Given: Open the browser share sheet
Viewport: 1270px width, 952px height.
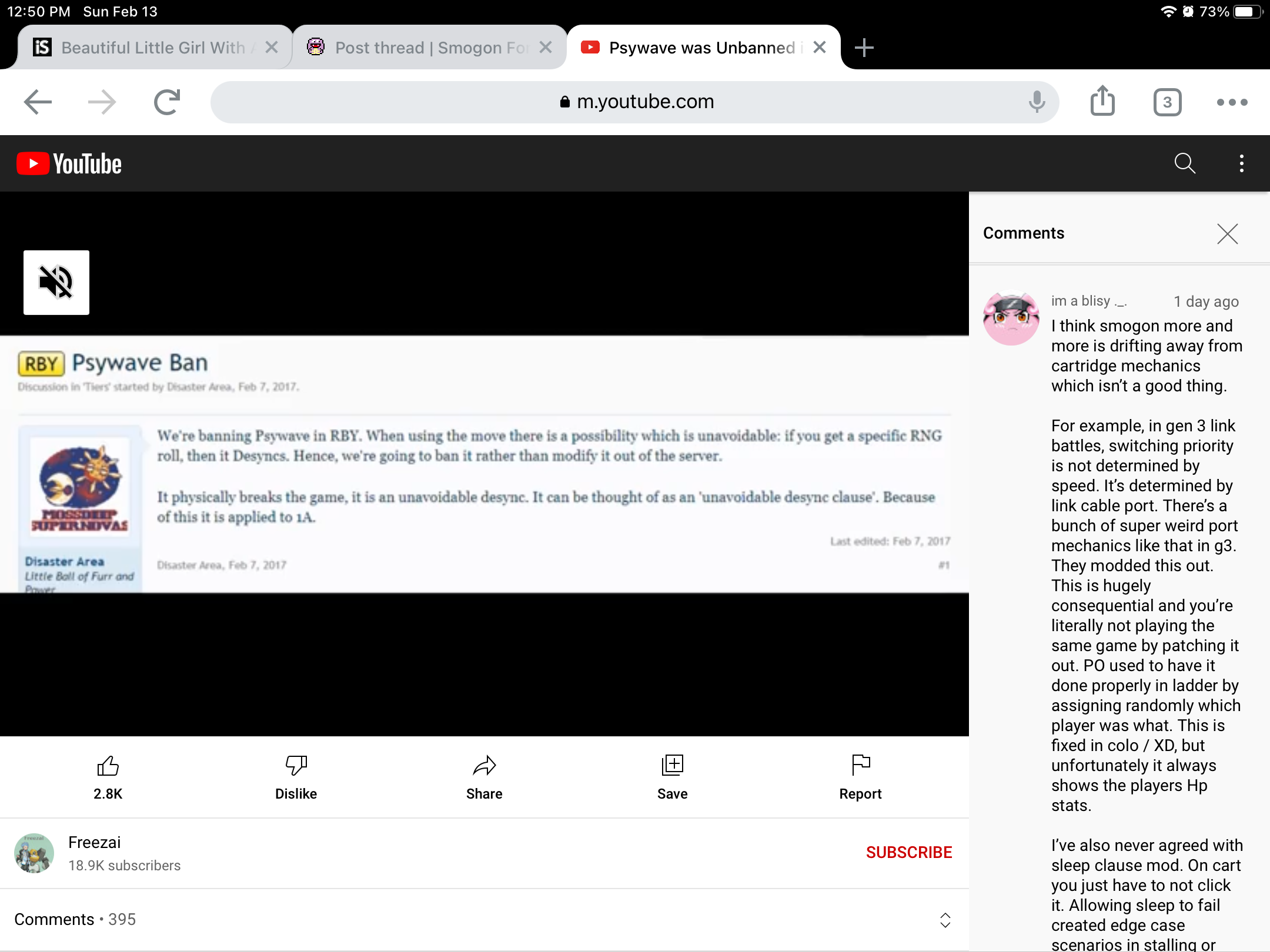Looking at the screenshot, I should [1102, 101].
